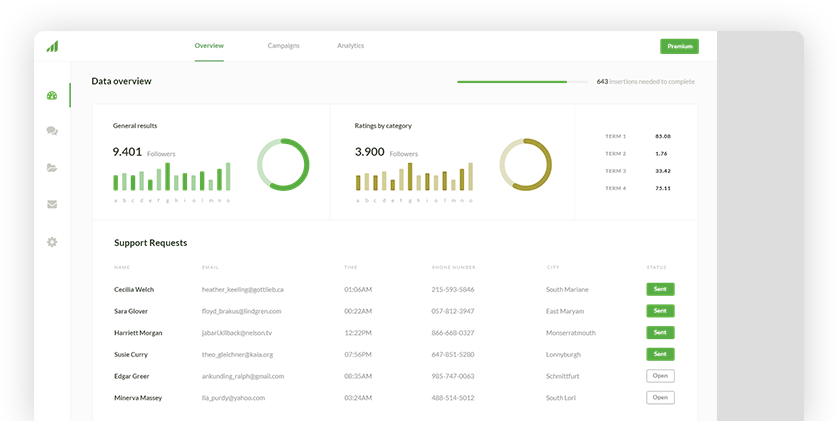This screenshot has height=421, width=838.
Task: Select the name Harriett Morgan
Action: click(138, 333)
